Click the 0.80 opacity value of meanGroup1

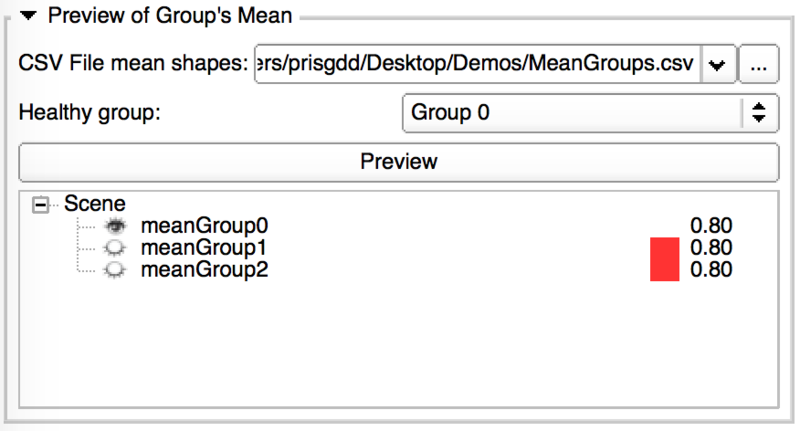point(711,248)
